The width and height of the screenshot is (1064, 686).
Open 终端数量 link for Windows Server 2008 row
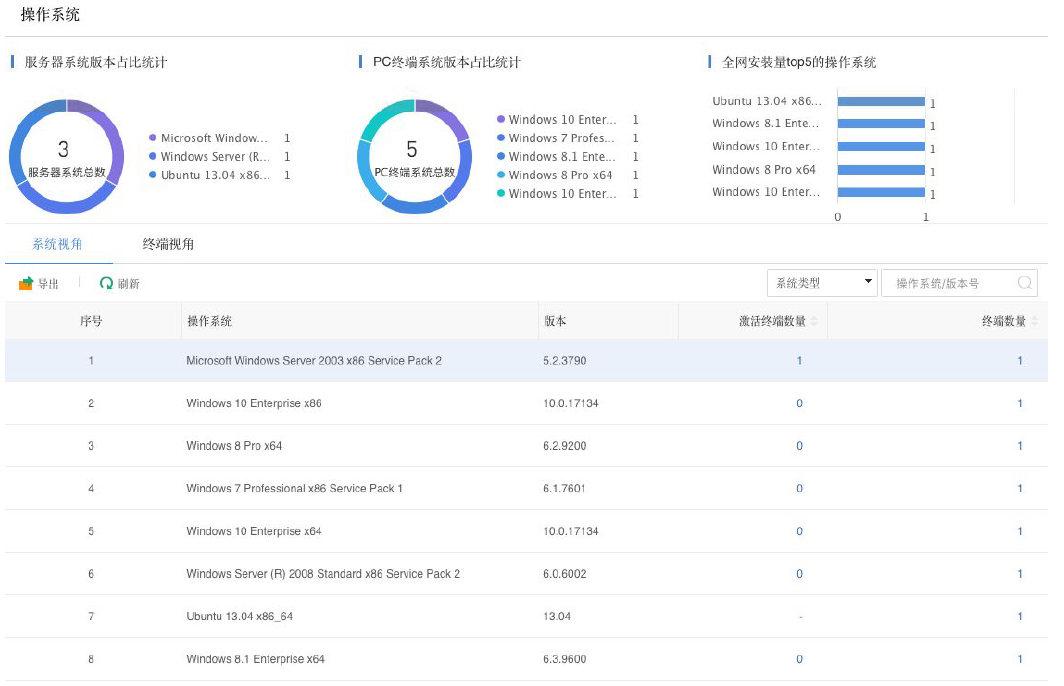pos(1020,574)
